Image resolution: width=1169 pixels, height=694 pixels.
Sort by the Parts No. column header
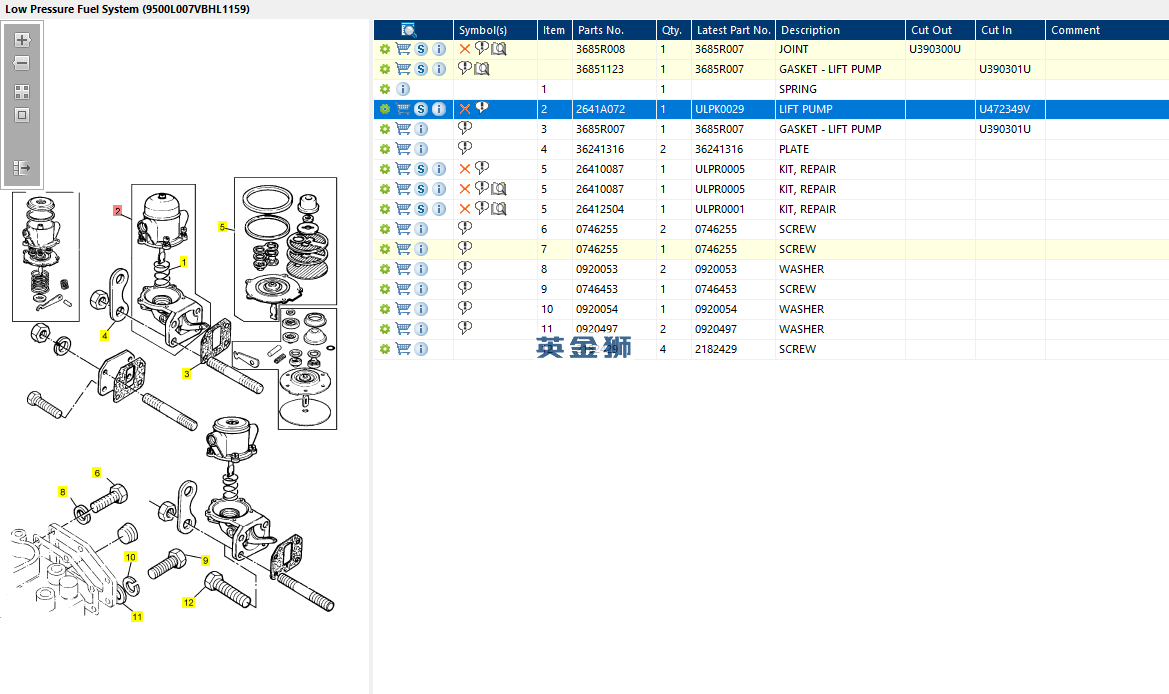point(614,30)
